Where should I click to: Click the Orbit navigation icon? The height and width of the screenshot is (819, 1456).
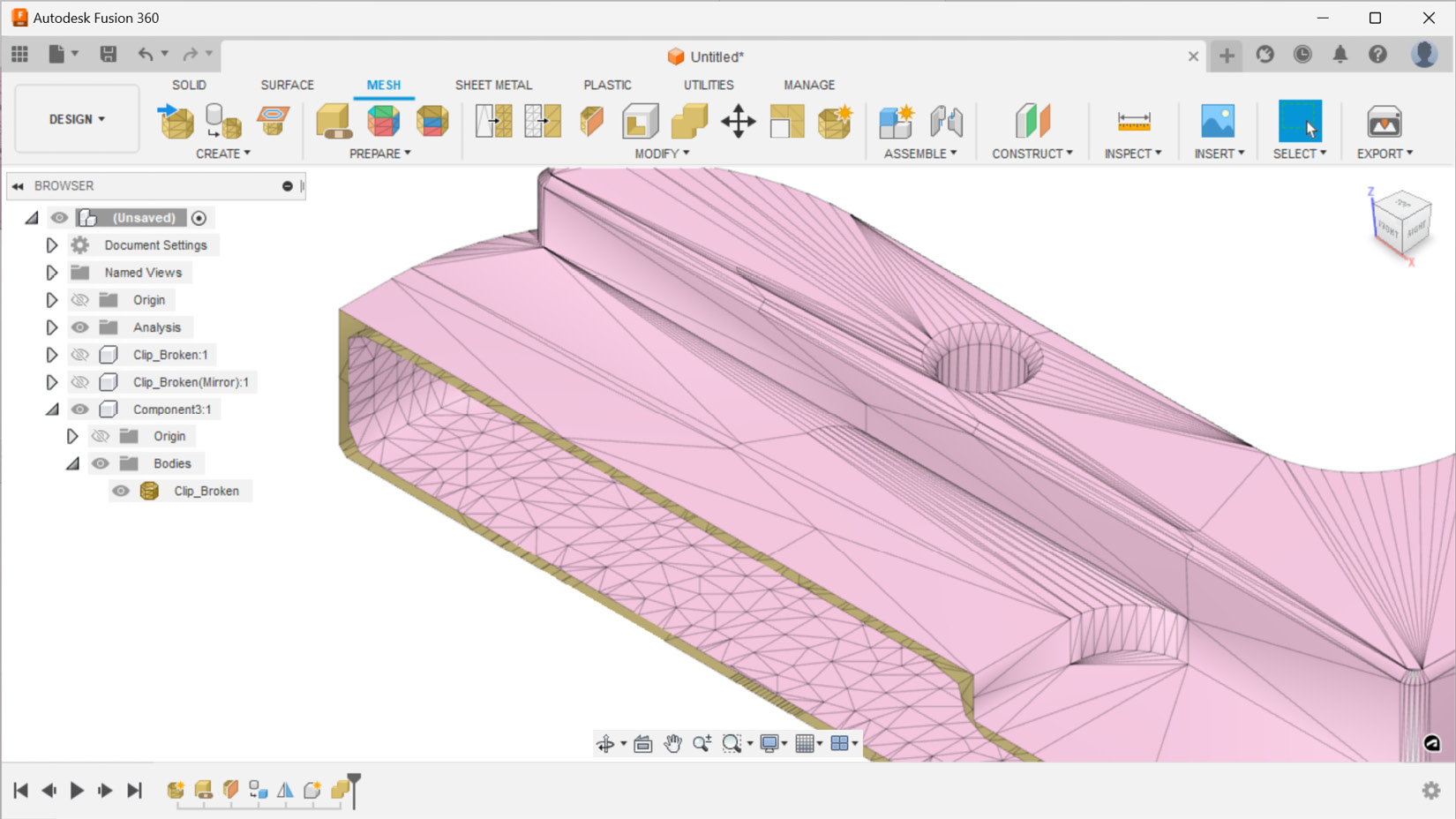coord(605,744)
